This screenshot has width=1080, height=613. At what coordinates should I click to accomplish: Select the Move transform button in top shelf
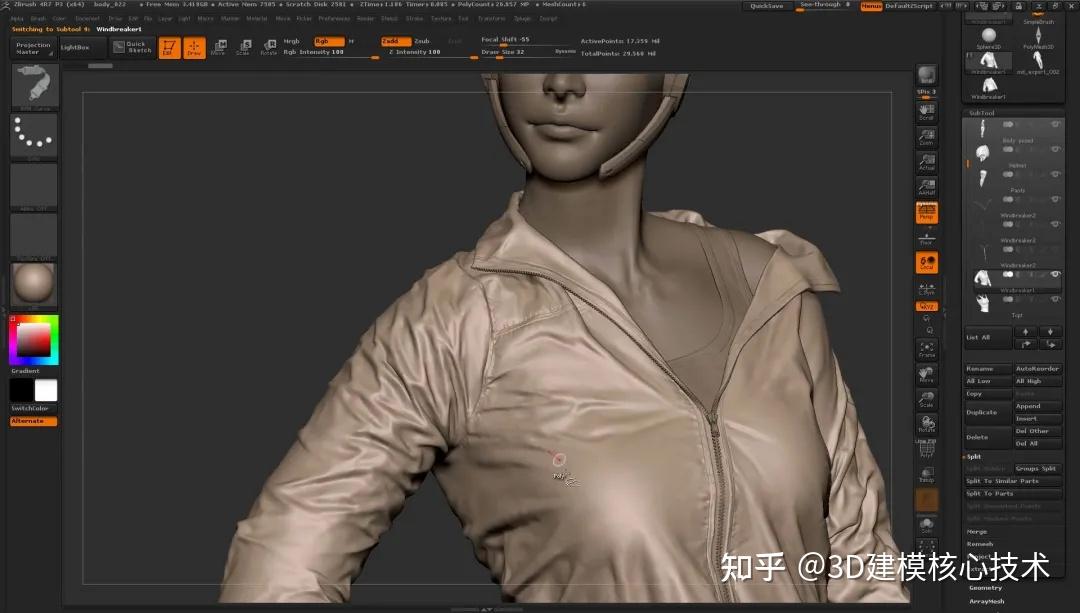coord(219,48)
